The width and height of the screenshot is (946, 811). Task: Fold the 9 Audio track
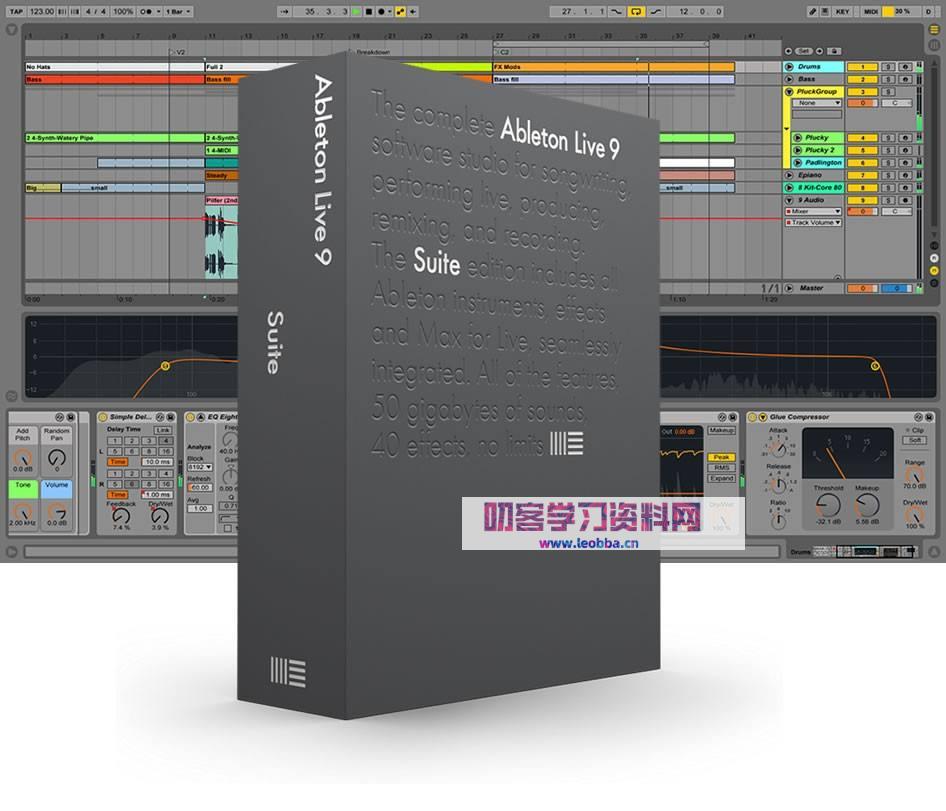coord(789,200)
